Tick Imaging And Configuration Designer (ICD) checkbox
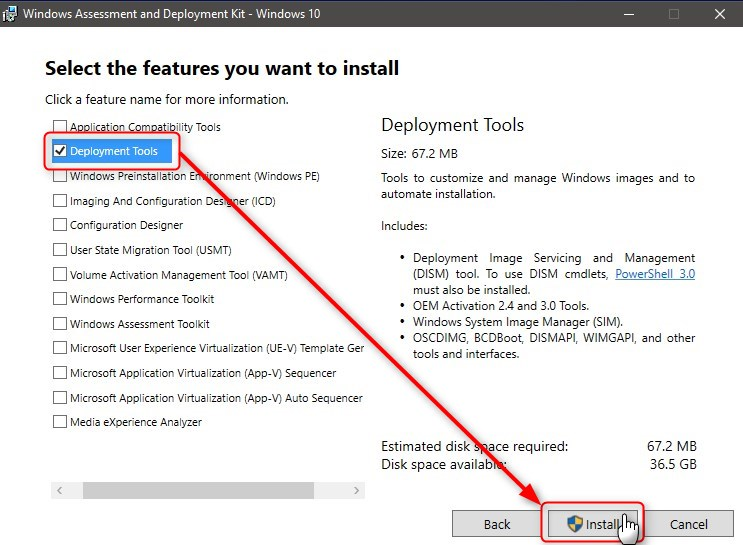The height and width of the screenshot is (545, 743). tap(60, 200)
